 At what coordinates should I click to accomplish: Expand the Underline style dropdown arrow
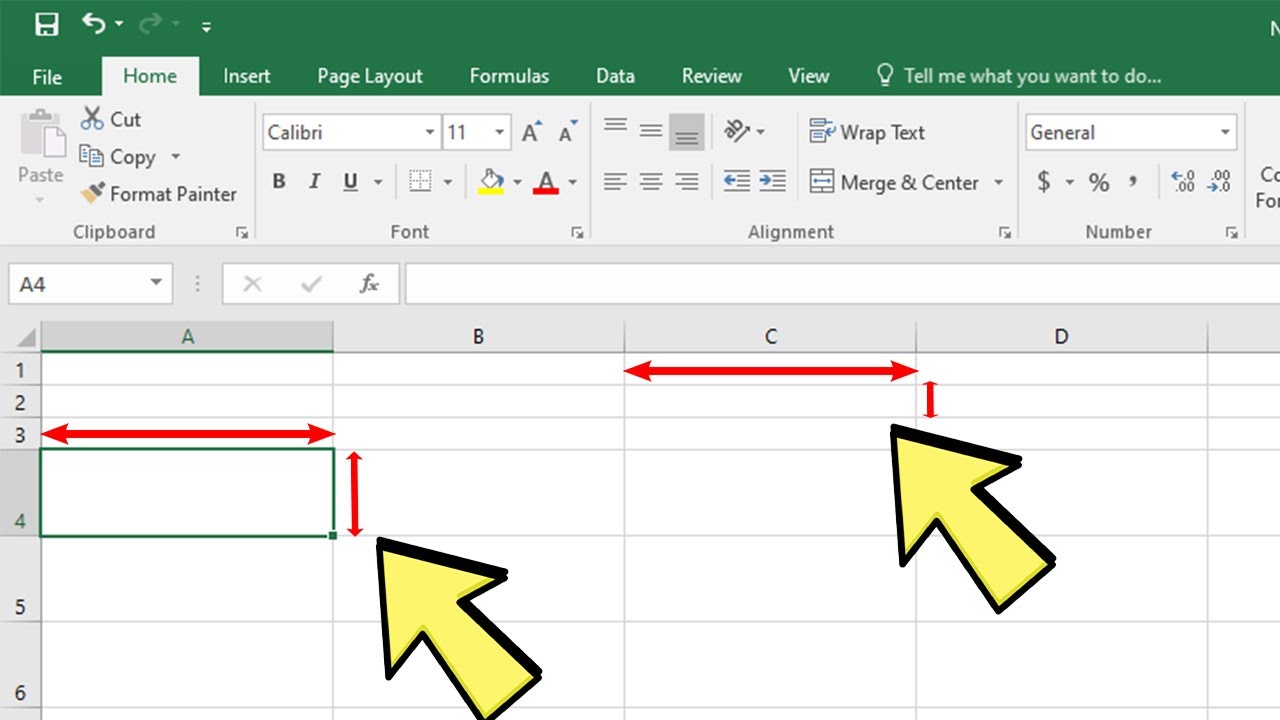378,182
